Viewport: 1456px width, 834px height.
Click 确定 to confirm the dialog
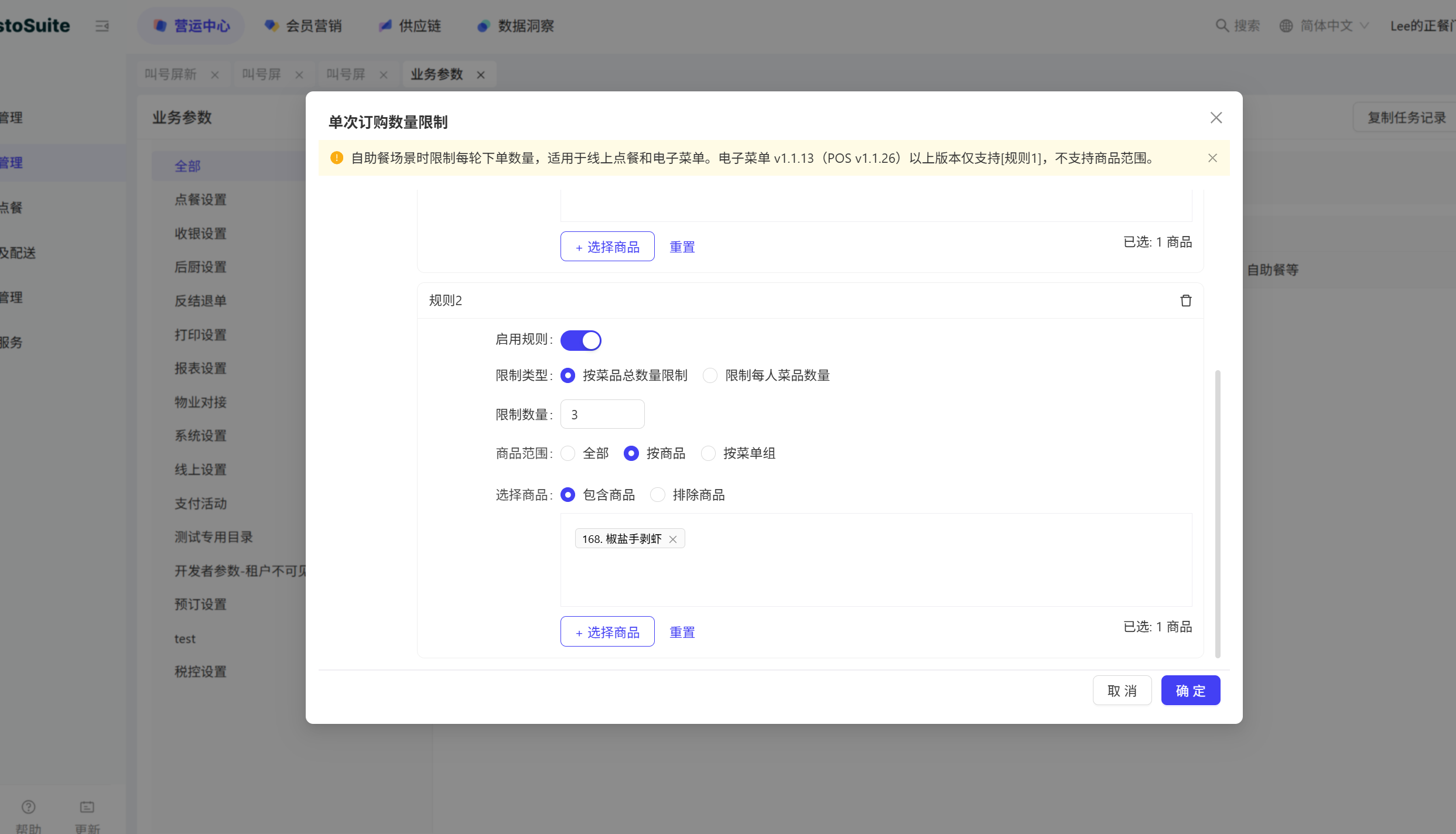pyautogui.click(x=1190, y=691)
